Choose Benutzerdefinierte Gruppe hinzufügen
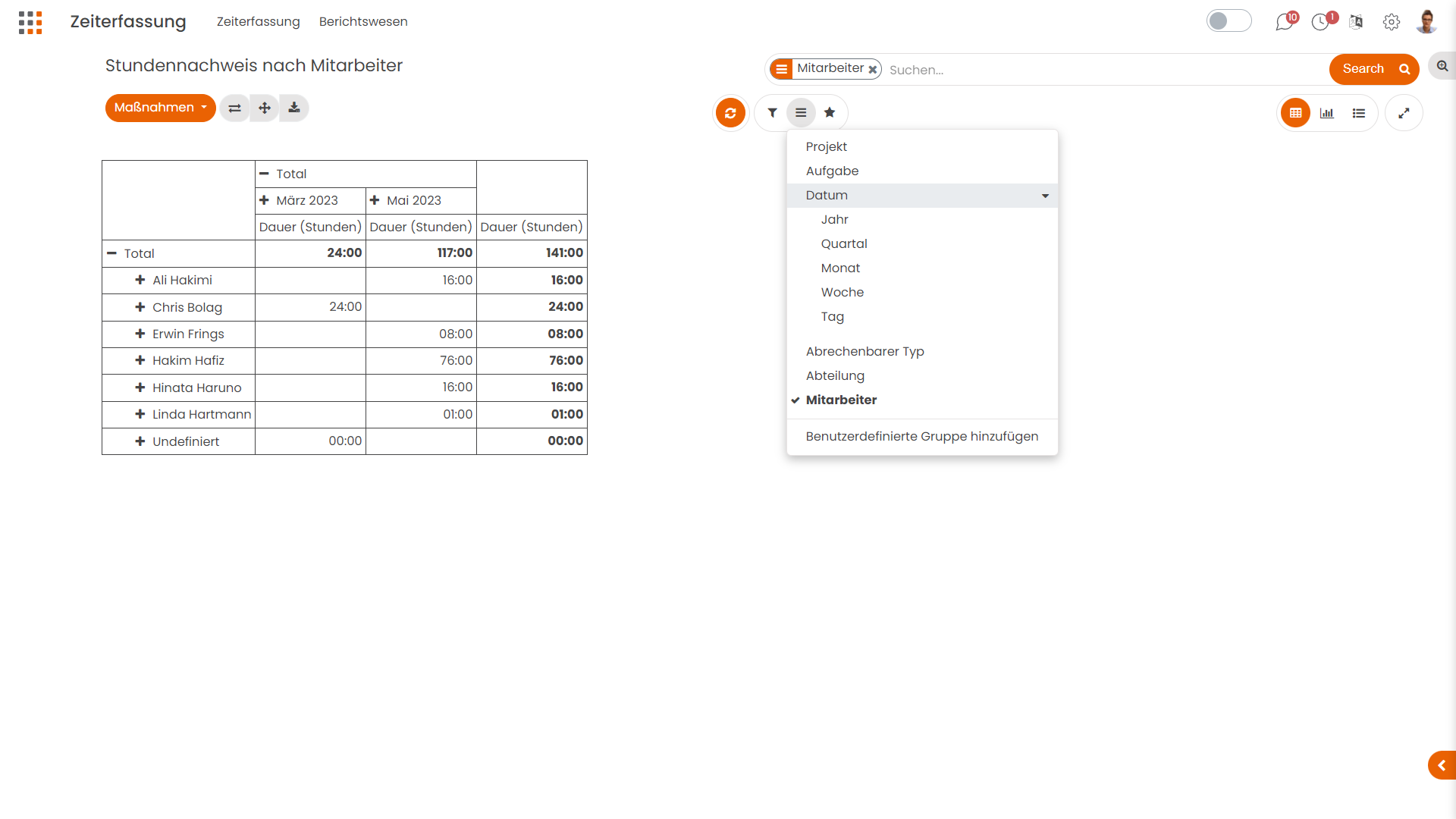Image resolution: width=1456 pixels, height=819 pixels. click(922, 437)
